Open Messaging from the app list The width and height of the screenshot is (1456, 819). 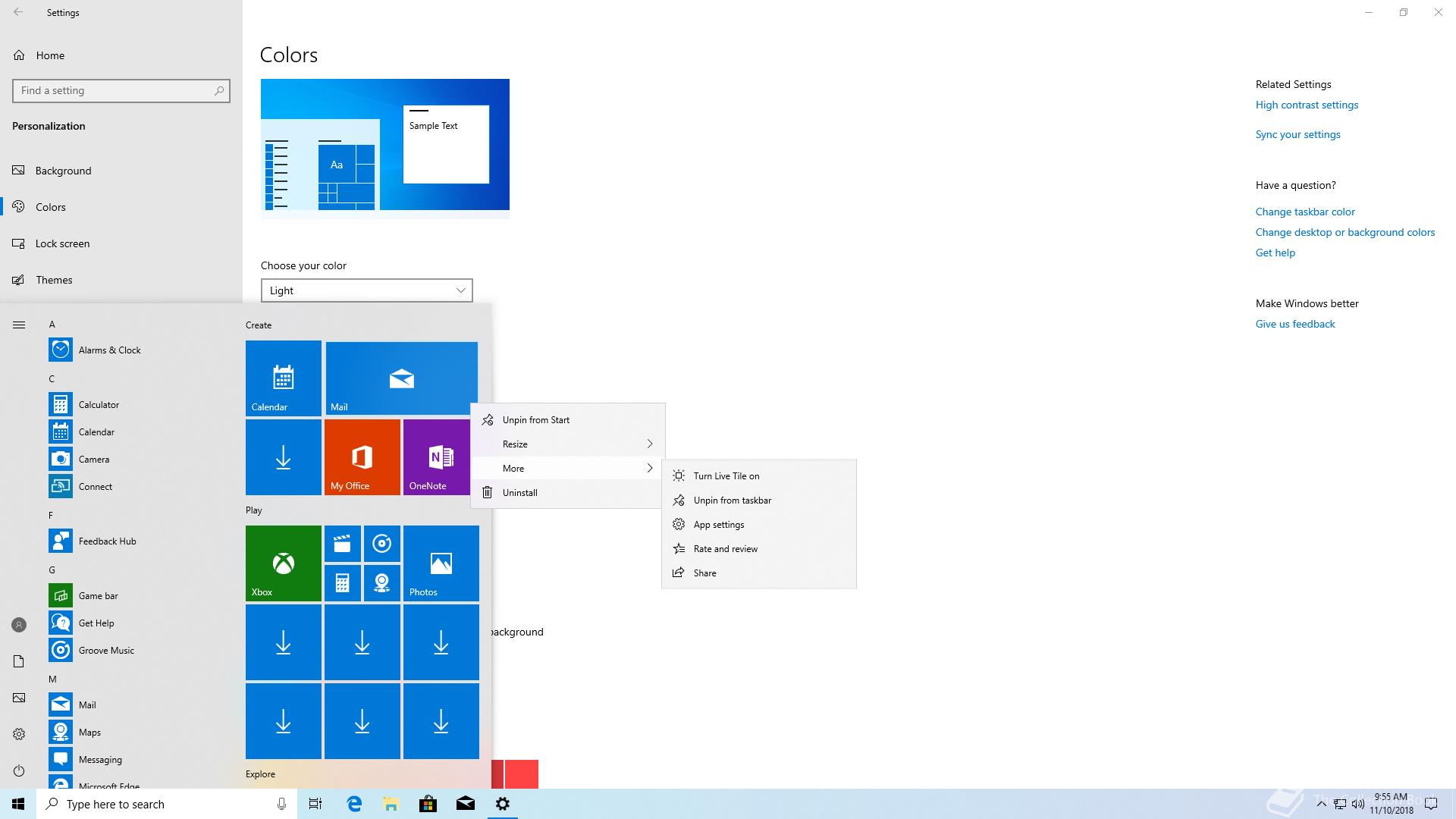[x=100, y=760]
